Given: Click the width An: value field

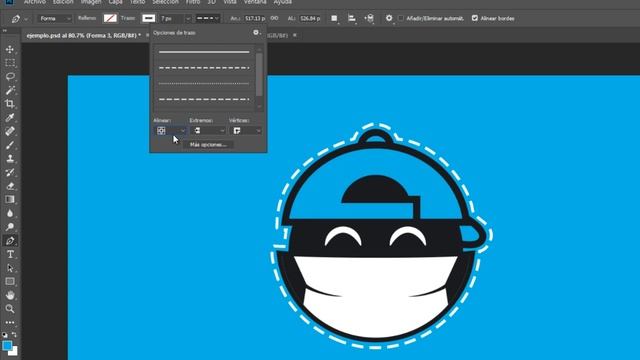Looking at the screenshot, I should pos(254,18).
